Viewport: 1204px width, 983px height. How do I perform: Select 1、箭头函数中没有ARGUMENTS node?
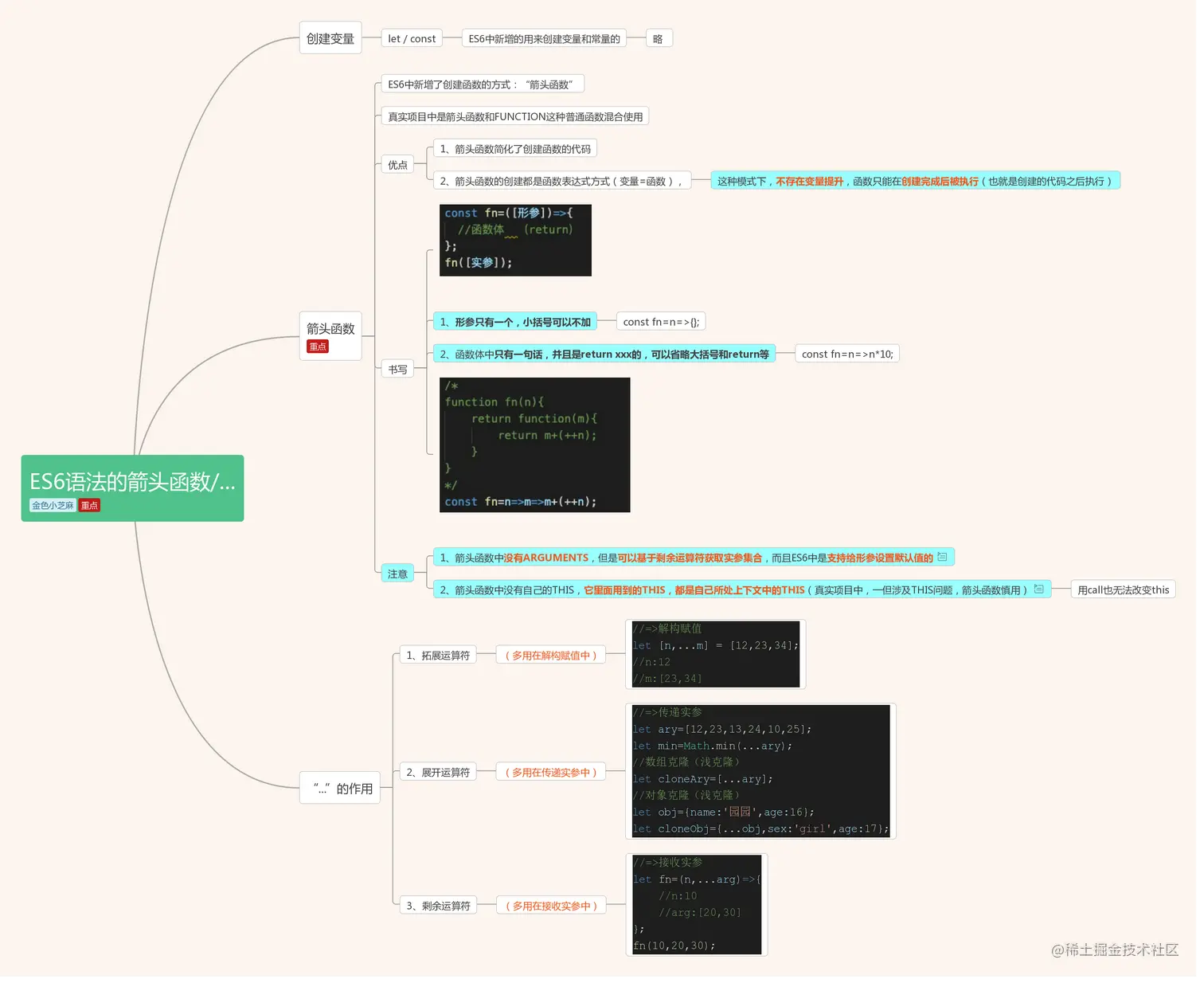pyautogui.click(x=694, y=558)
